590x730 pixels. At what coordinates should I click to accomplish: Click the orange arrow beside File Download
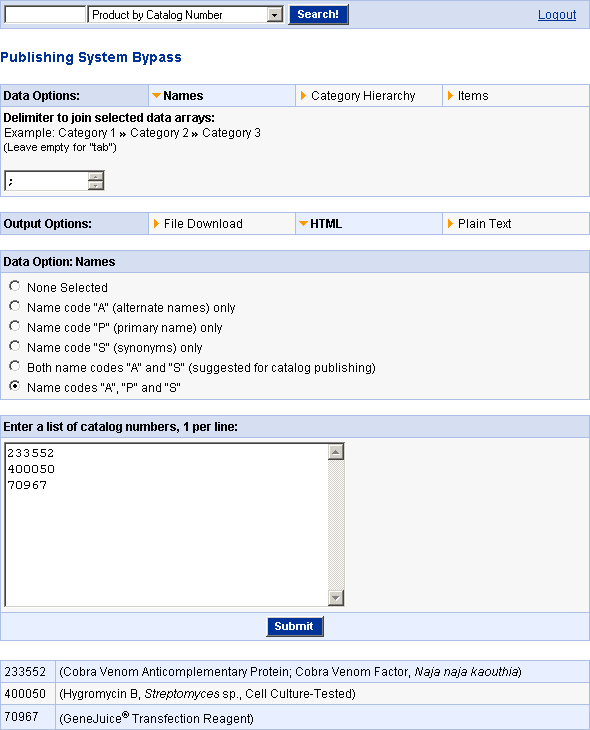tap(156, 223)
